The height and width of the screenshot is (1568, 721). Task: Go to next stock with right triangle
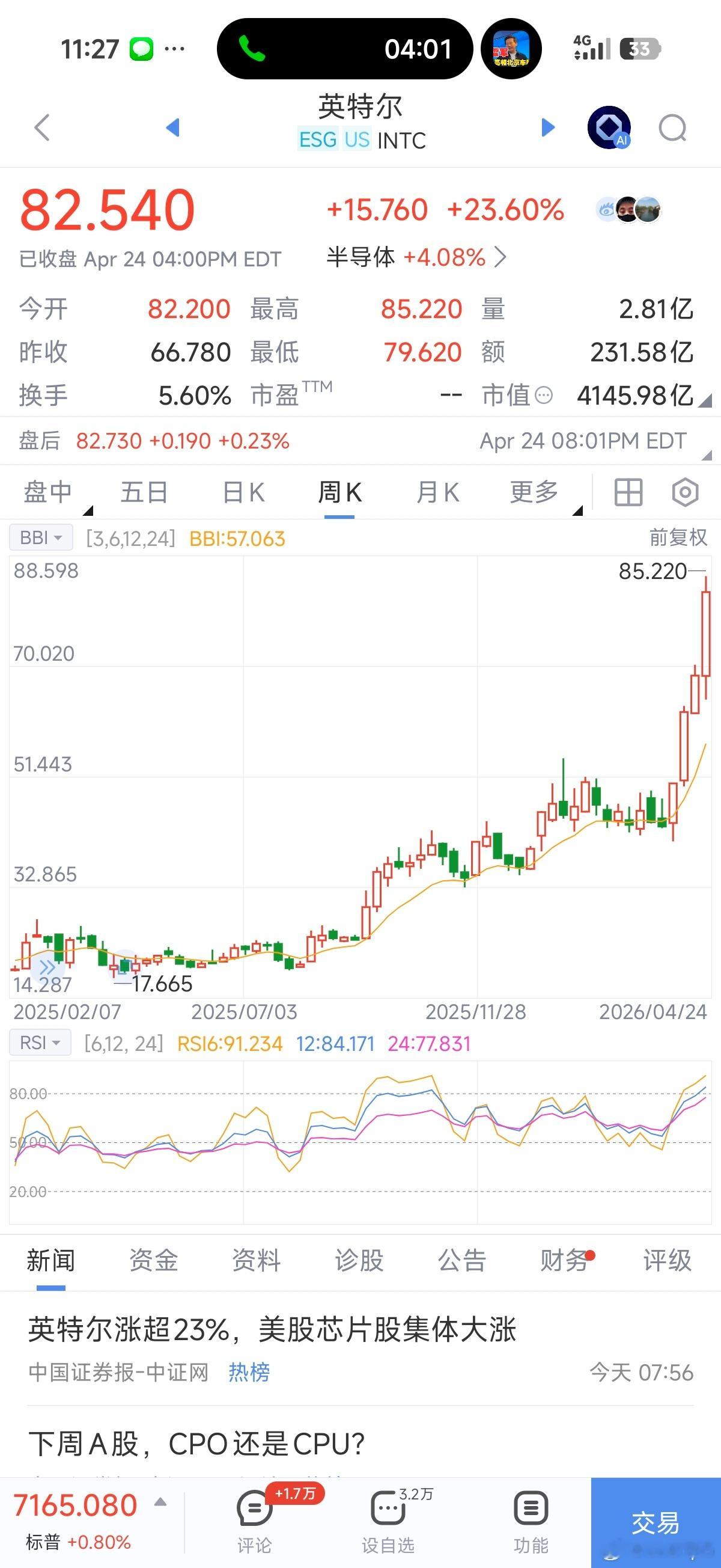tap(547, 127)
